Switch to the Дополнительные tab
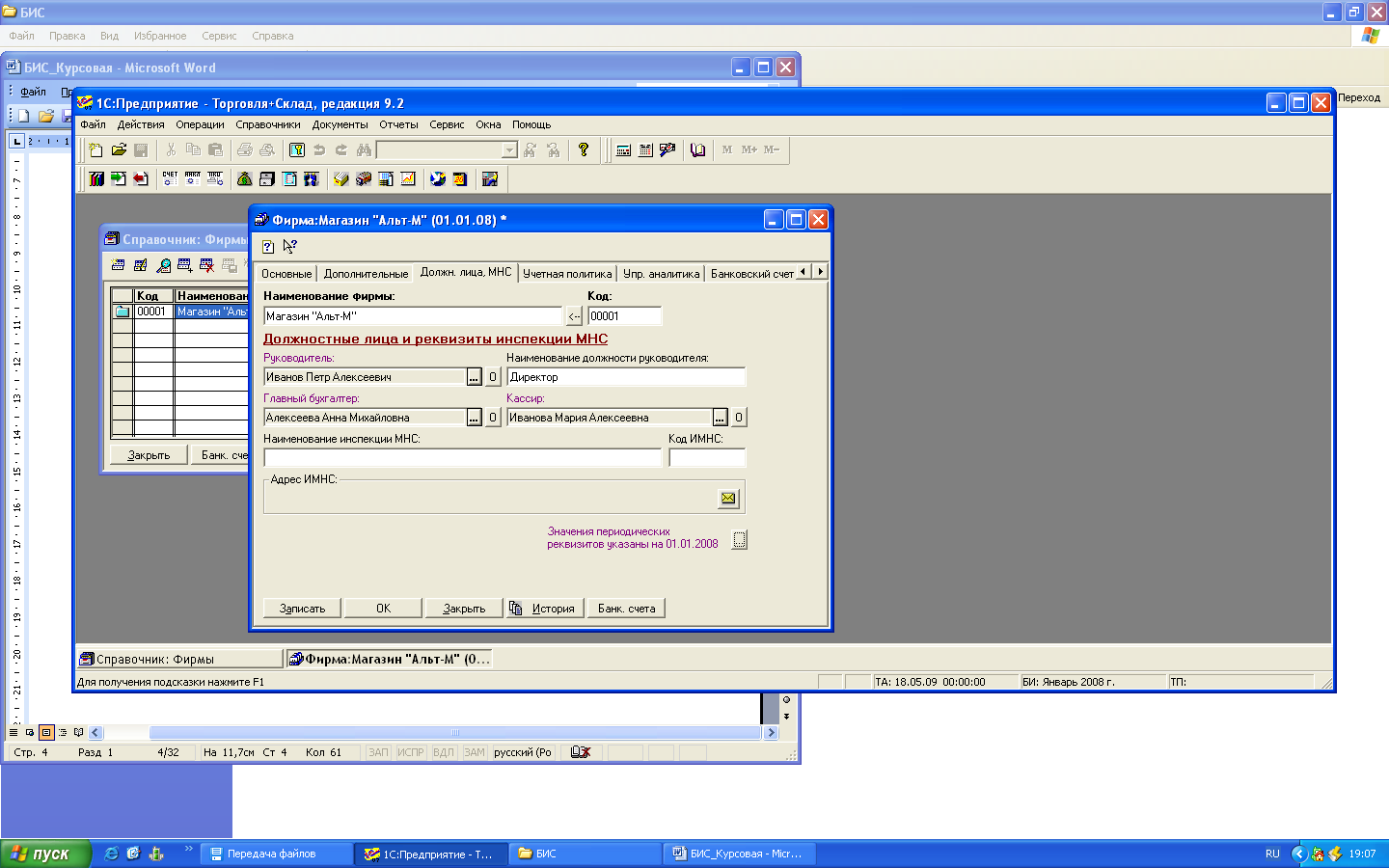Image resolution: width=1389 pixels, height=868 pixels. [366, 274]
